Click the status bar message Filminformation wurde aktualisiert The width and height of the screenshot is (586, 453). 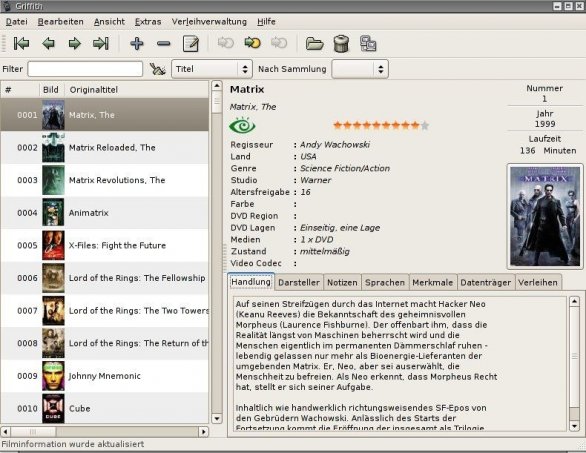[x=73, y=444]
